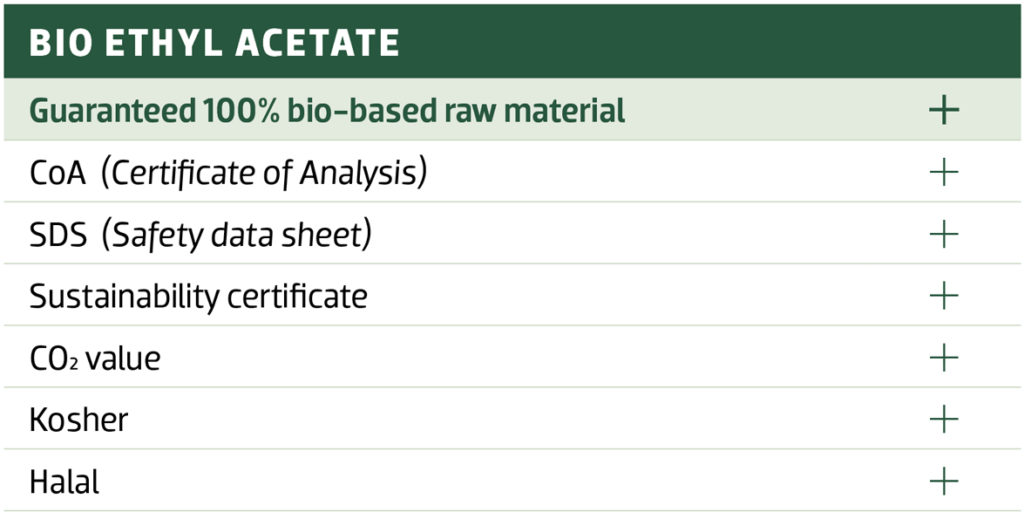The height and width of the screenshot is (526, 1024).
Task: Click the "Halal" row label
Action: pyautogui.click(x=64, y=482)
